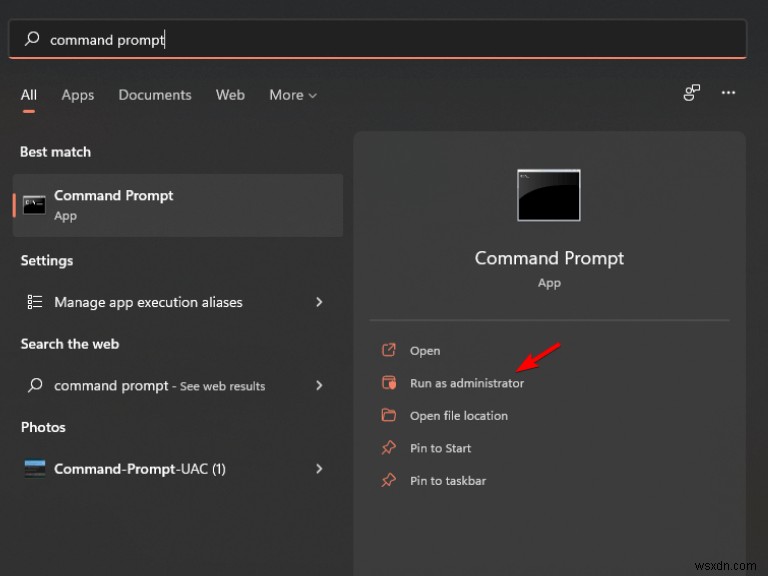Choose Run as administrator
The height and width of the screenshot is (576, 768).
click(467, 383)
